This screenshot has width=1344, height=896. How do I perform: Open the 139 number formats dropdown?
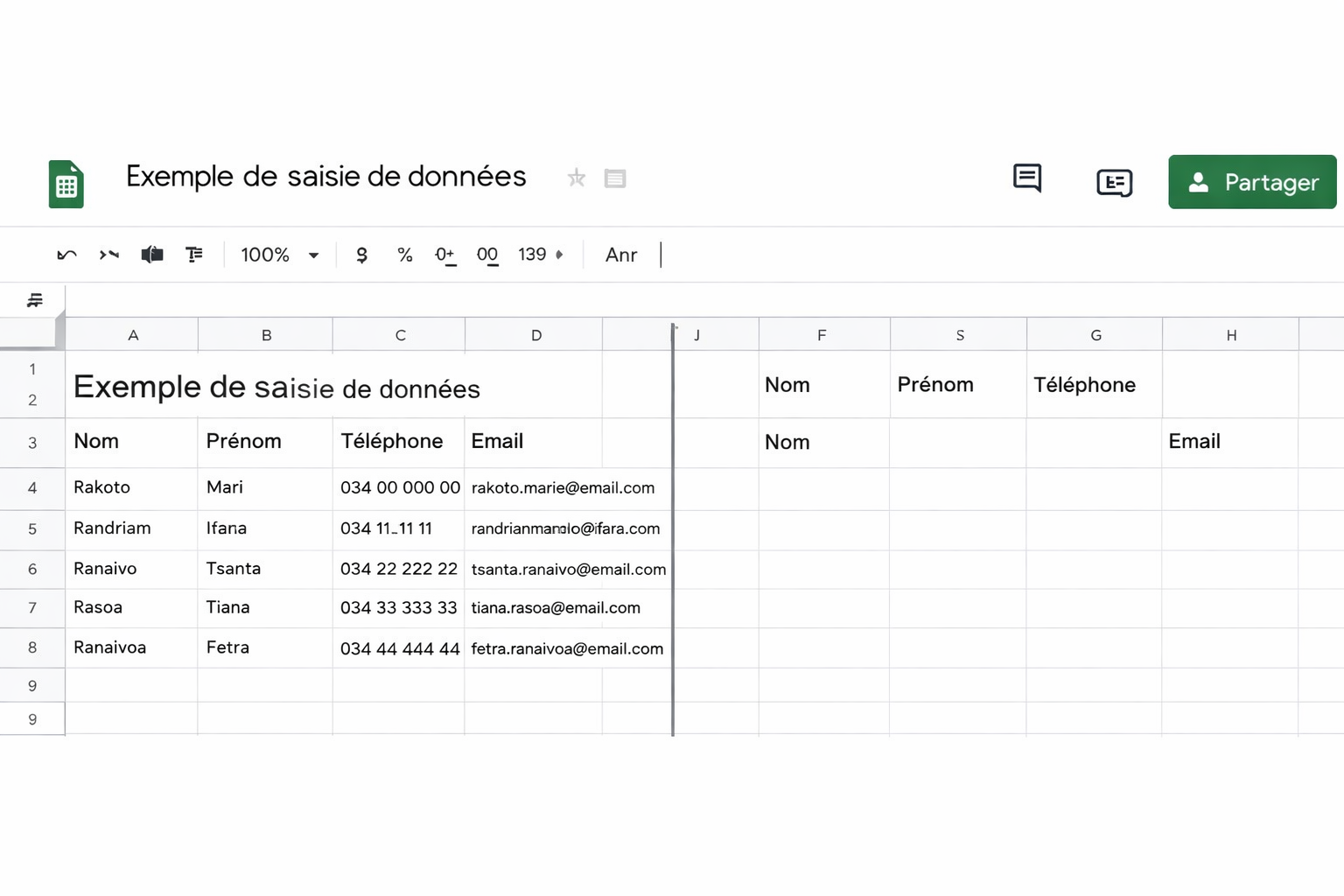point(540,255)
